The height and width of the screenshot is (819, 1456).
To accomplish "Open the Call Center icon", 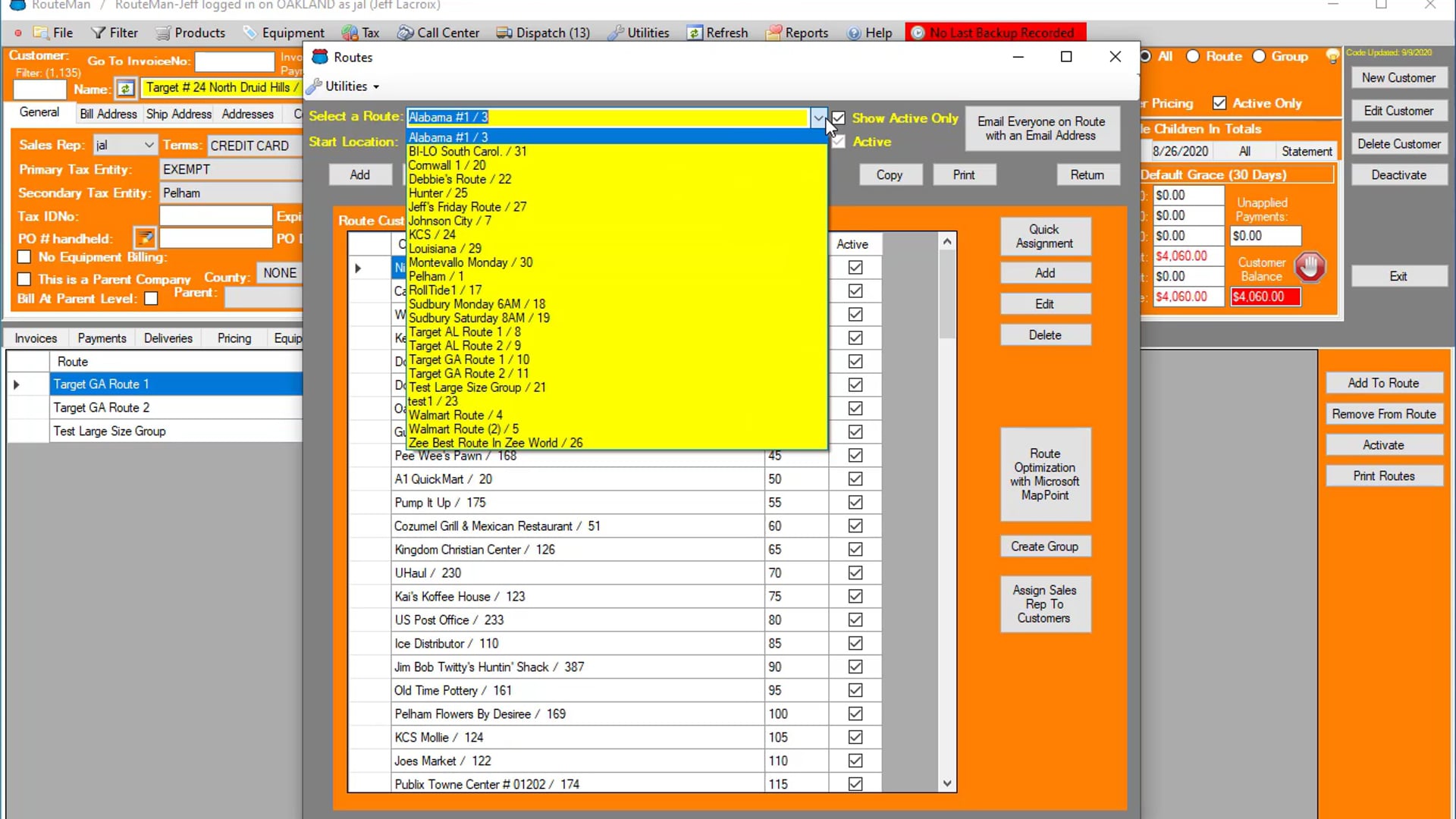I will pos(406,33).
